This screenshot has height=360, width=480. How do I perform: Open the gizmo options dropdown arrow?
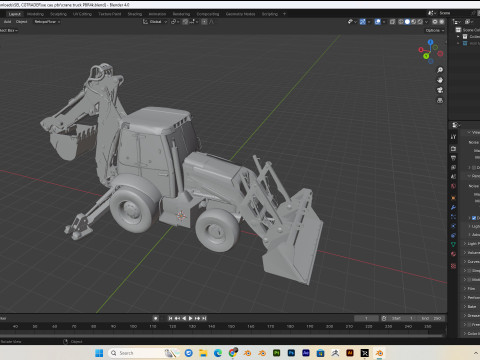pyautogui.click(x=369, y=22)
